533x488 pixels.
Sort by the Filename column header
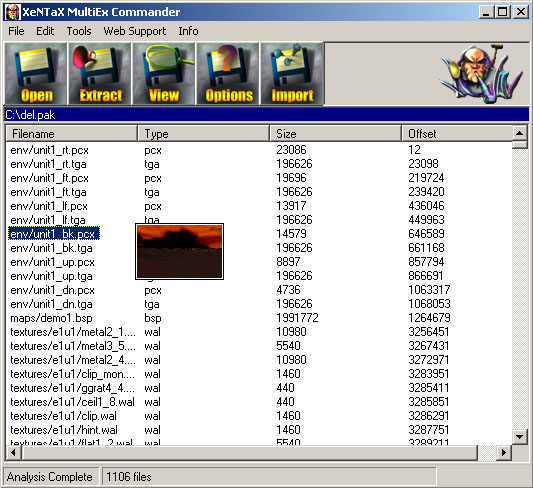tap(71, 134)
